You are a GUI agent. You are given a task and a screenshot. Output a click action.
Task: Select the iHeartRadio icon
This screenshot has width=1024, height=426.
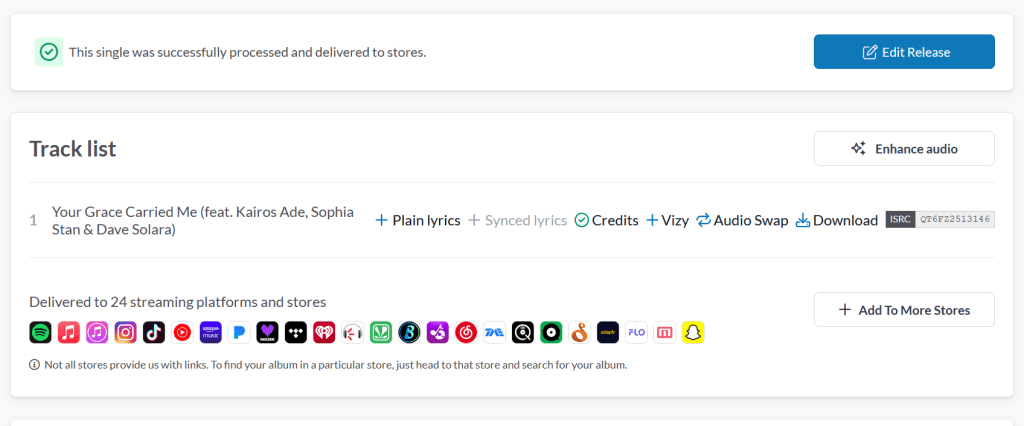click(x=324, y=332)
